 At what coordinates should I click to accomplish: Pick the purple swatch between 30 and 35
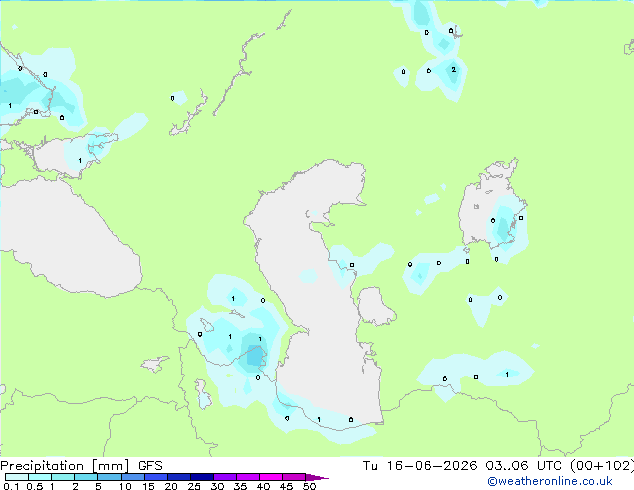225,477
